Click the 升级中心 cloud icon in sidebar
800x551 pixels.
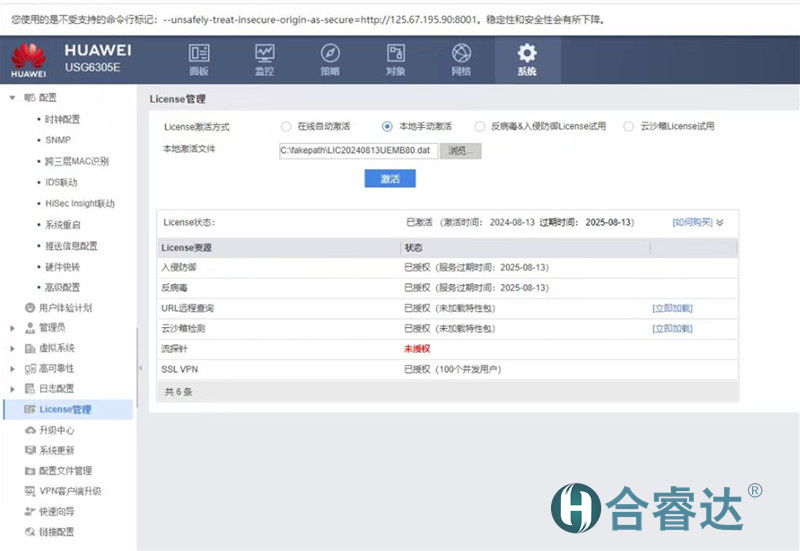[30, 430]
